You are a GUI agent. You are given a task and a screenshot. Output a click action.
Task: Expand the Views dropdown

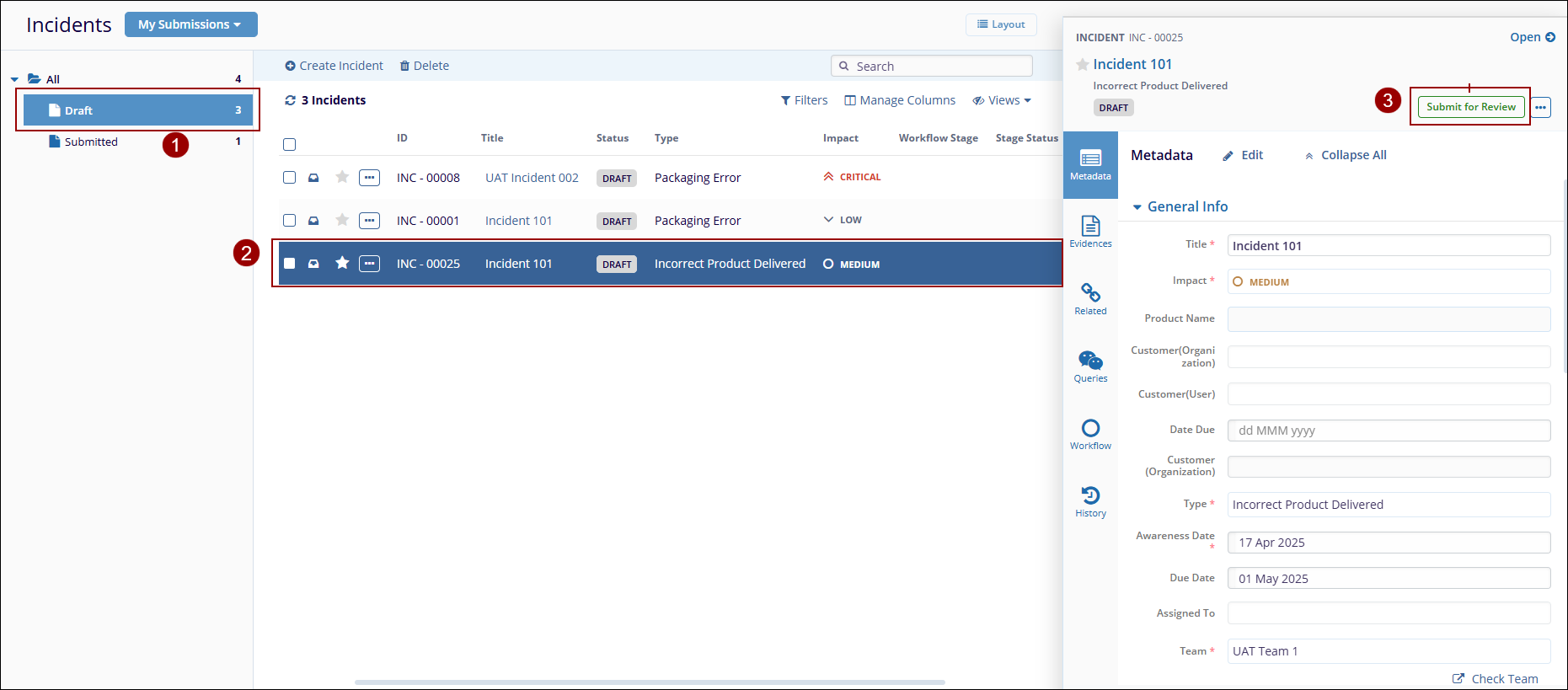(x=1002, y=100)
